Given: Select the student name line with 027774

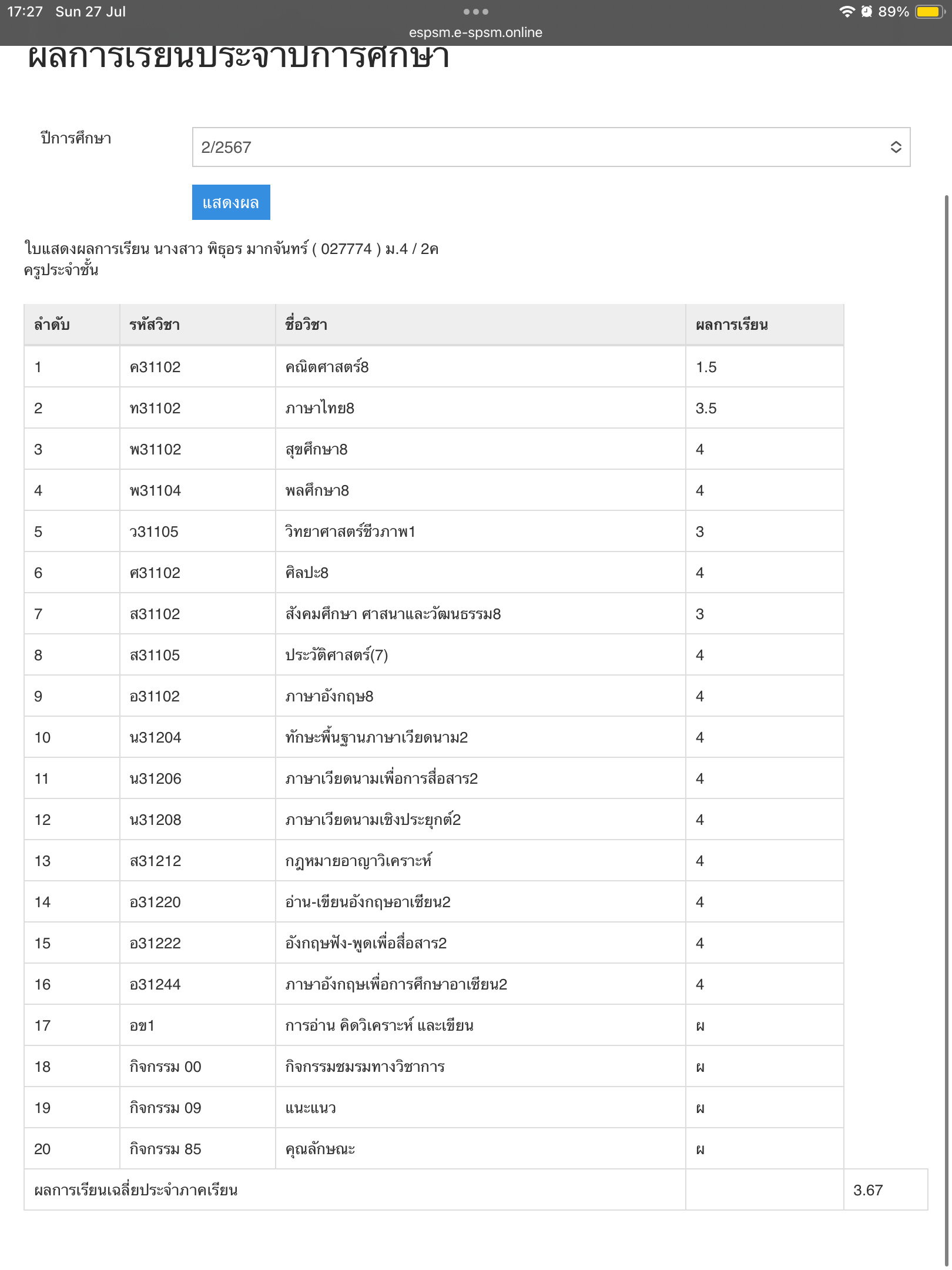Looking at the screenshot, I should click(231, 249).
